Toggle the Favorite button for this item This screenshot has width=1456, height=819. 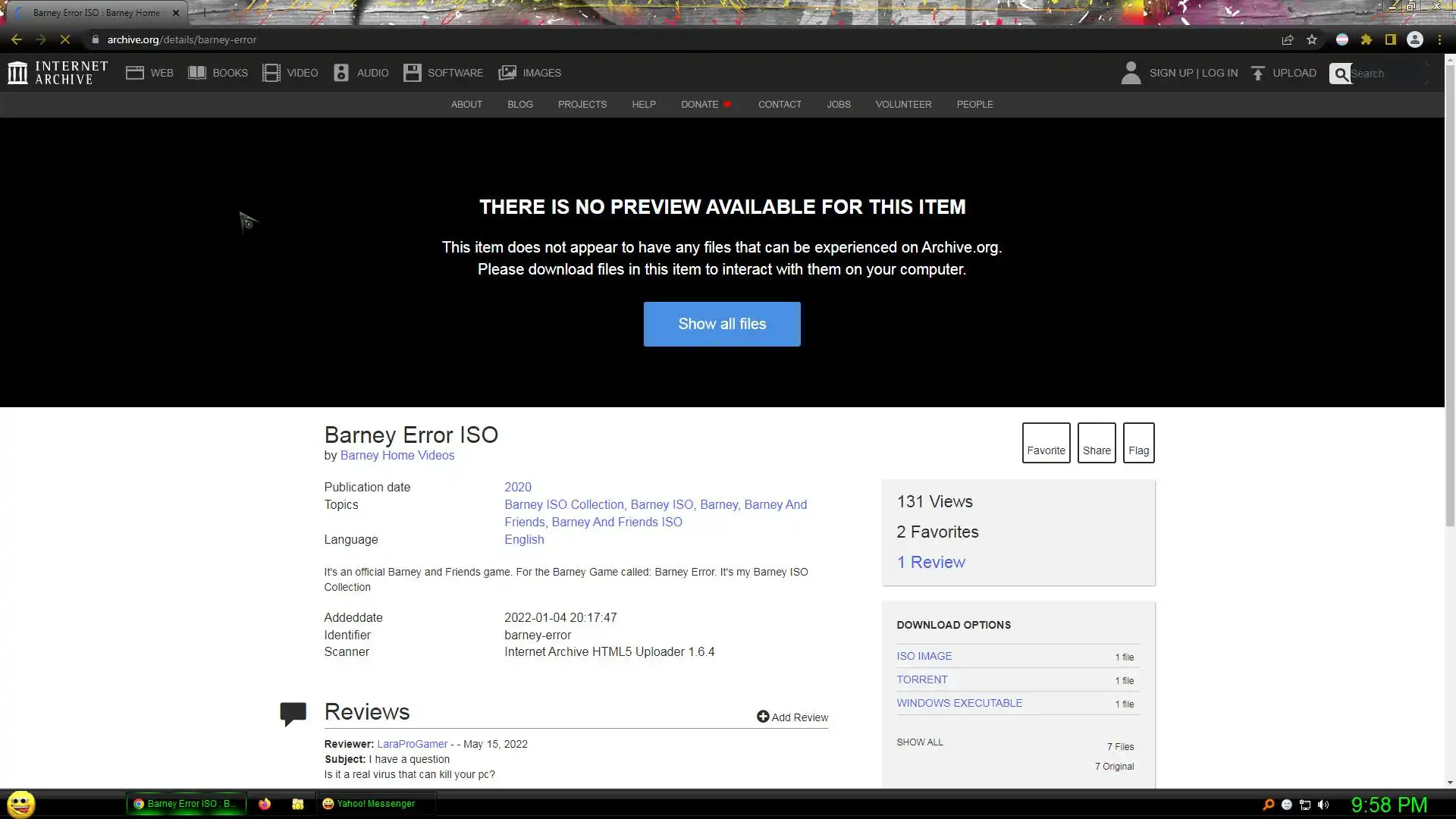[x=1046, y=443]
